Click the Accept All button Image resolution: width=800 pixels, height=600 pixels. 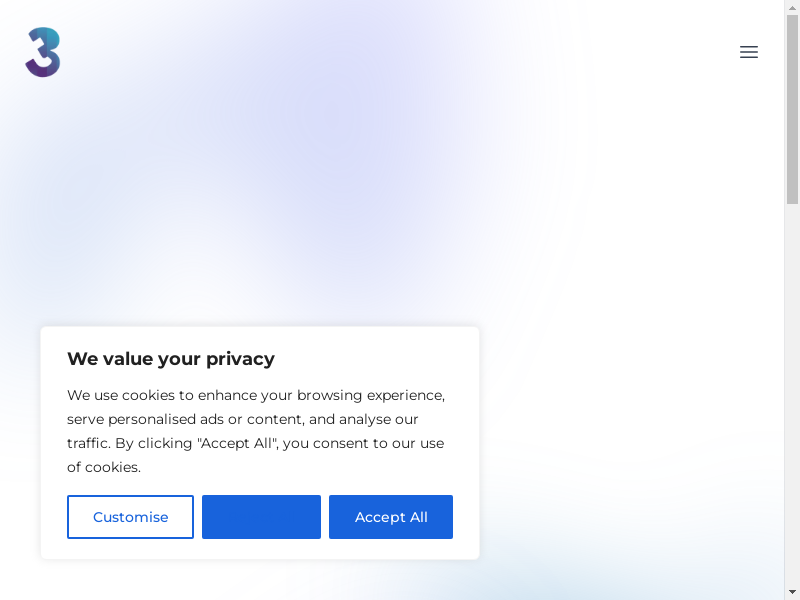[391, 517]
